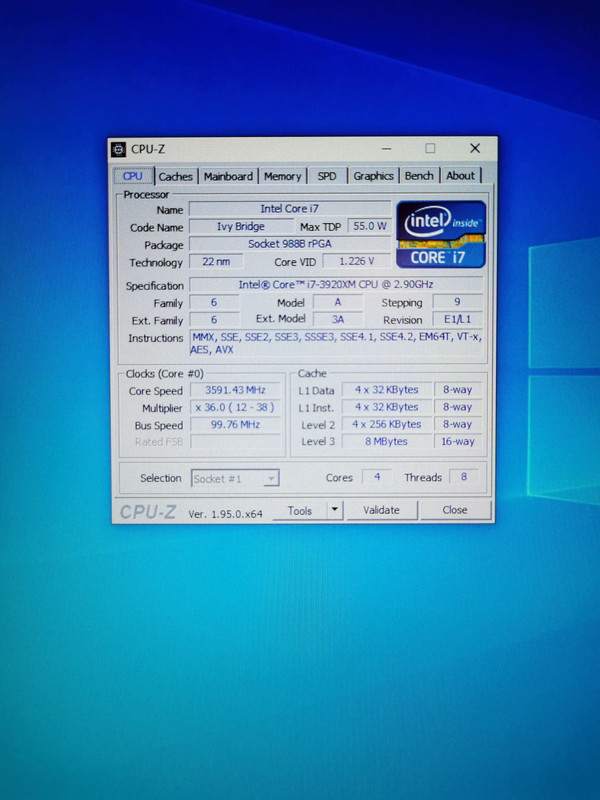600x800 pixels.
Task: Click the Validate button
Action: (x=382, y=510)
